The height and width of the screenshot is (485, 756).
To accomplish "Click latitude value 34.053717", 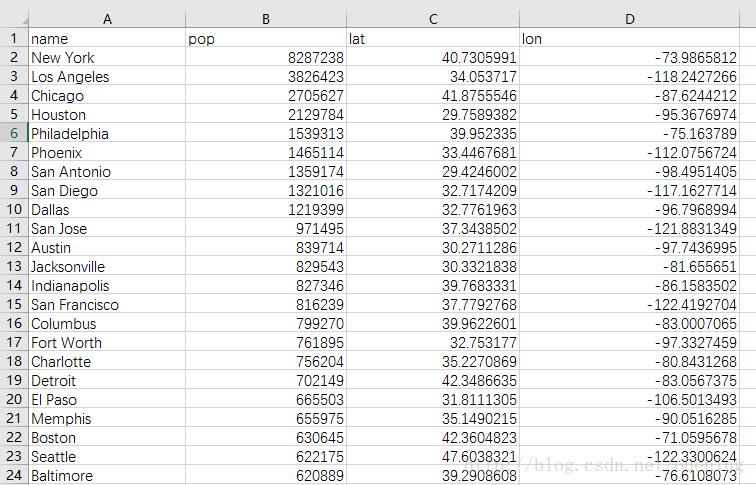I will point(433,76).
